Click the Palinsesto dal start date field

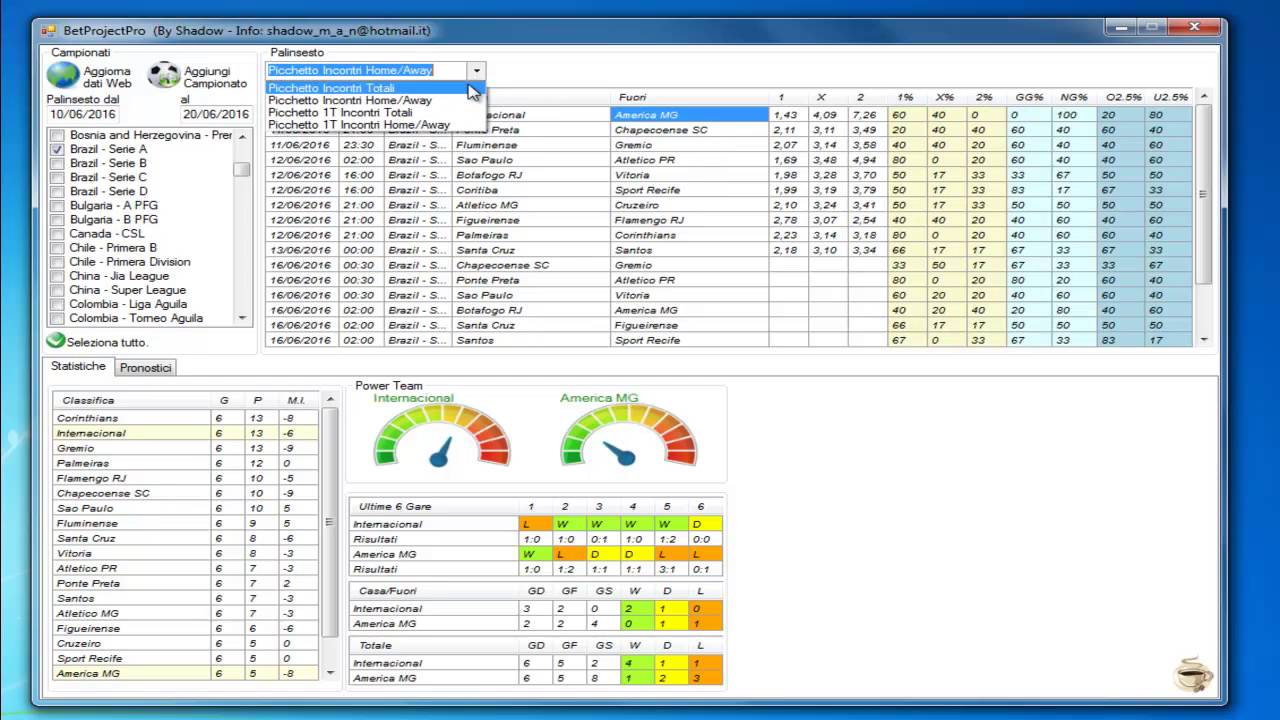pos(81,115)
